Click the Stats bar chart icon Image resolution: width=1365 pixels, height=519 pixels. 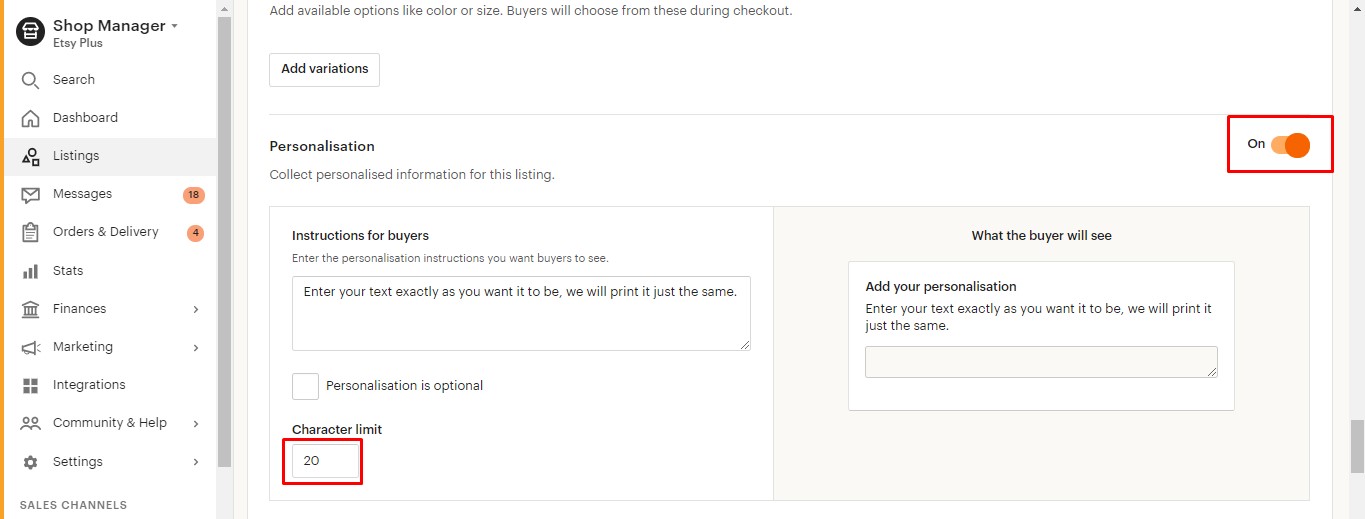[31, 271]
